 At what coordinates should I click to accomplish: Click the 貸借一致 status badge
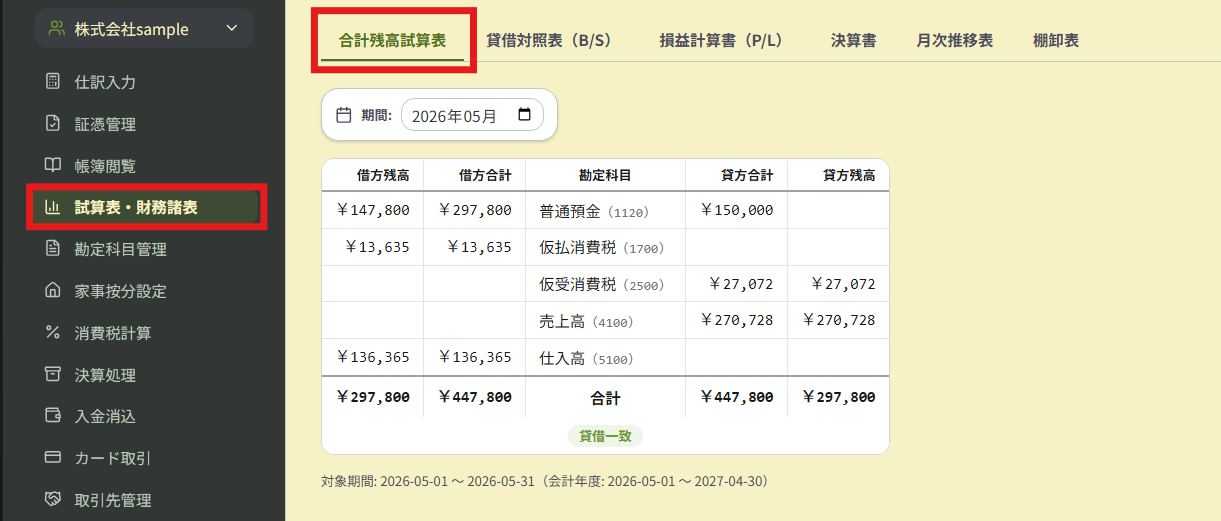(x=605, y=436)
